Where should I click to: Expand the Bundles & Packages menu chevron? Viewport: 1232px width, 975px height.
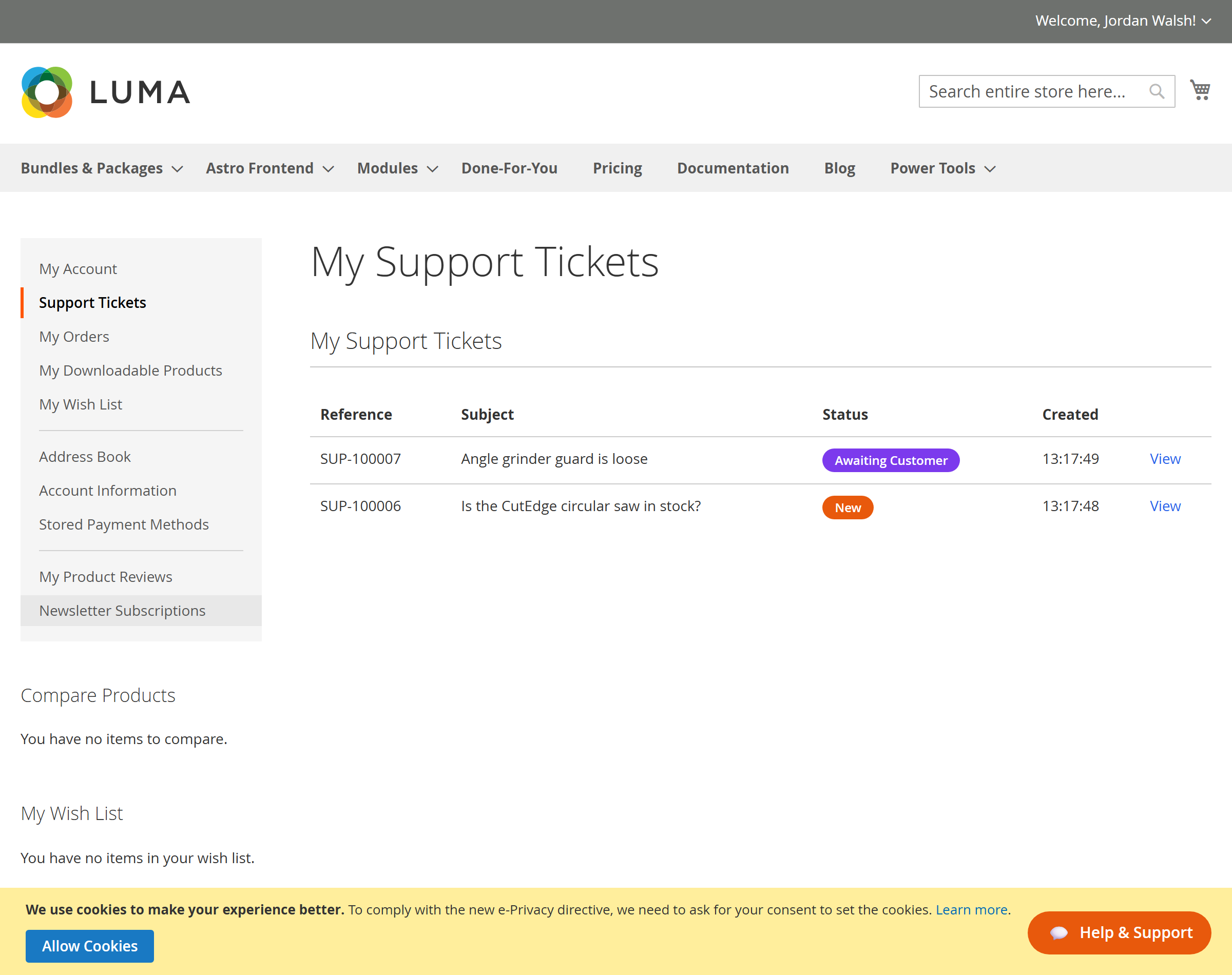click(x=178, y=169)
